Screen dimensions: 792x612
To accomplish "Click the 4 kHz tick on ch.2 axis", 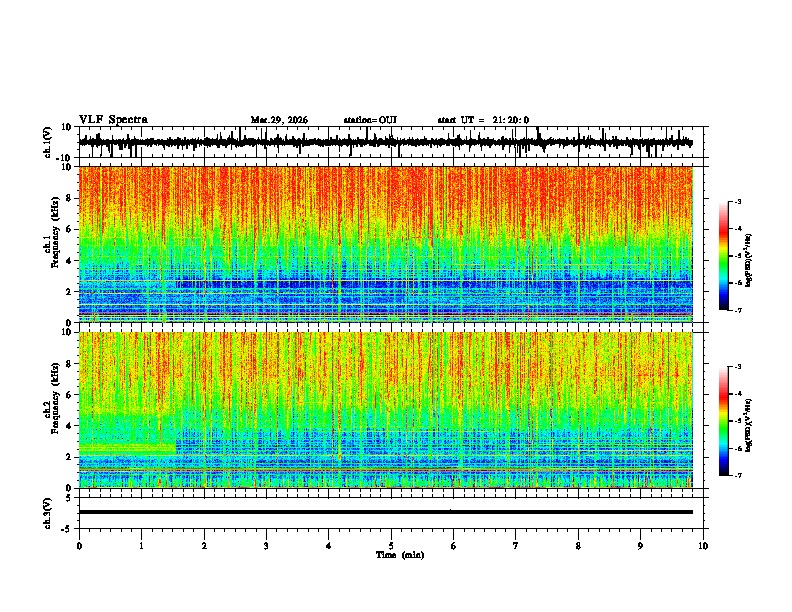I will (x=71, y=426).
